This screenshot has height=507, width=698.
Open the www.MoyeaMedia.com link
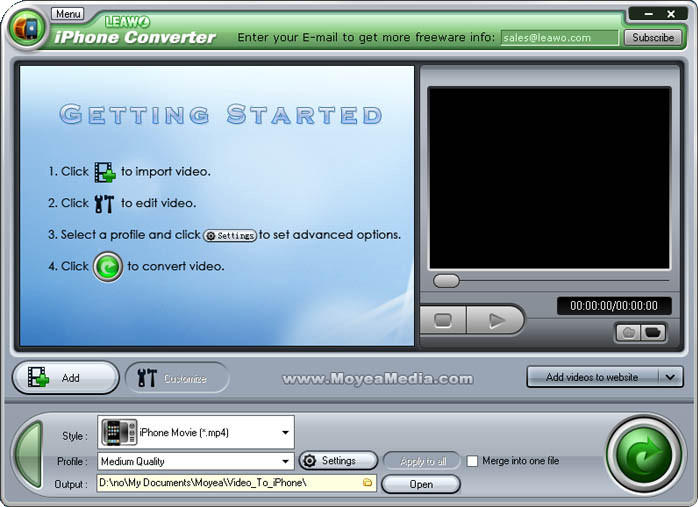point(377,379)
